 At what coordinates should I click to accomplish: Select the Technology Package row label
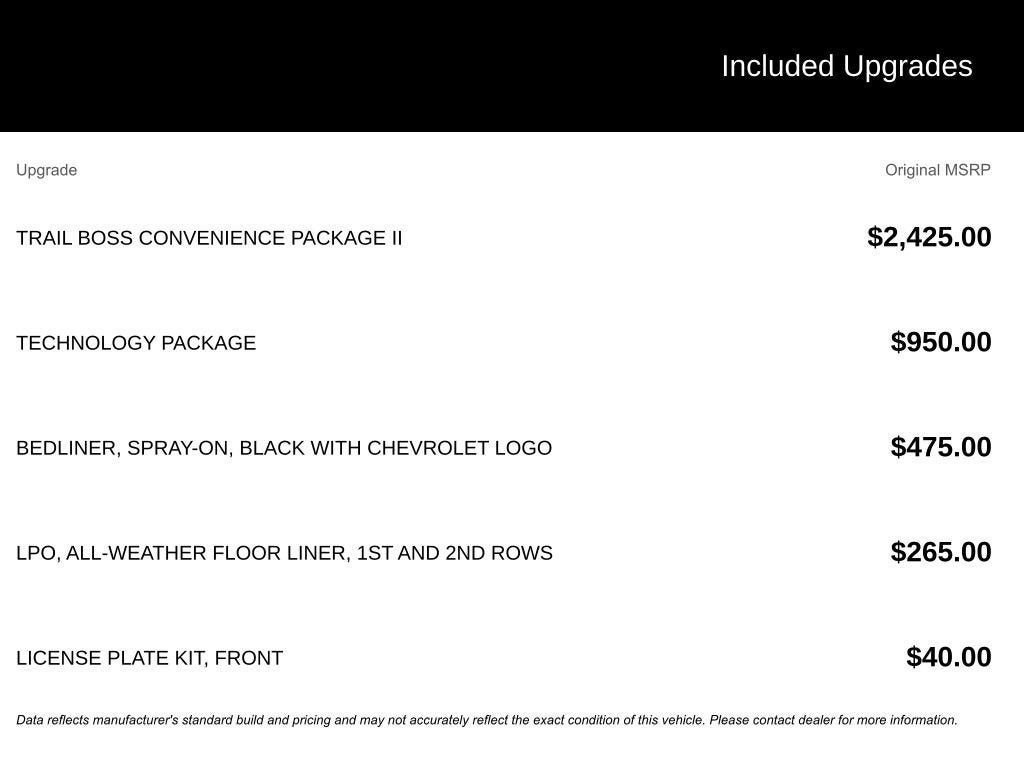[x=136, y=343]
